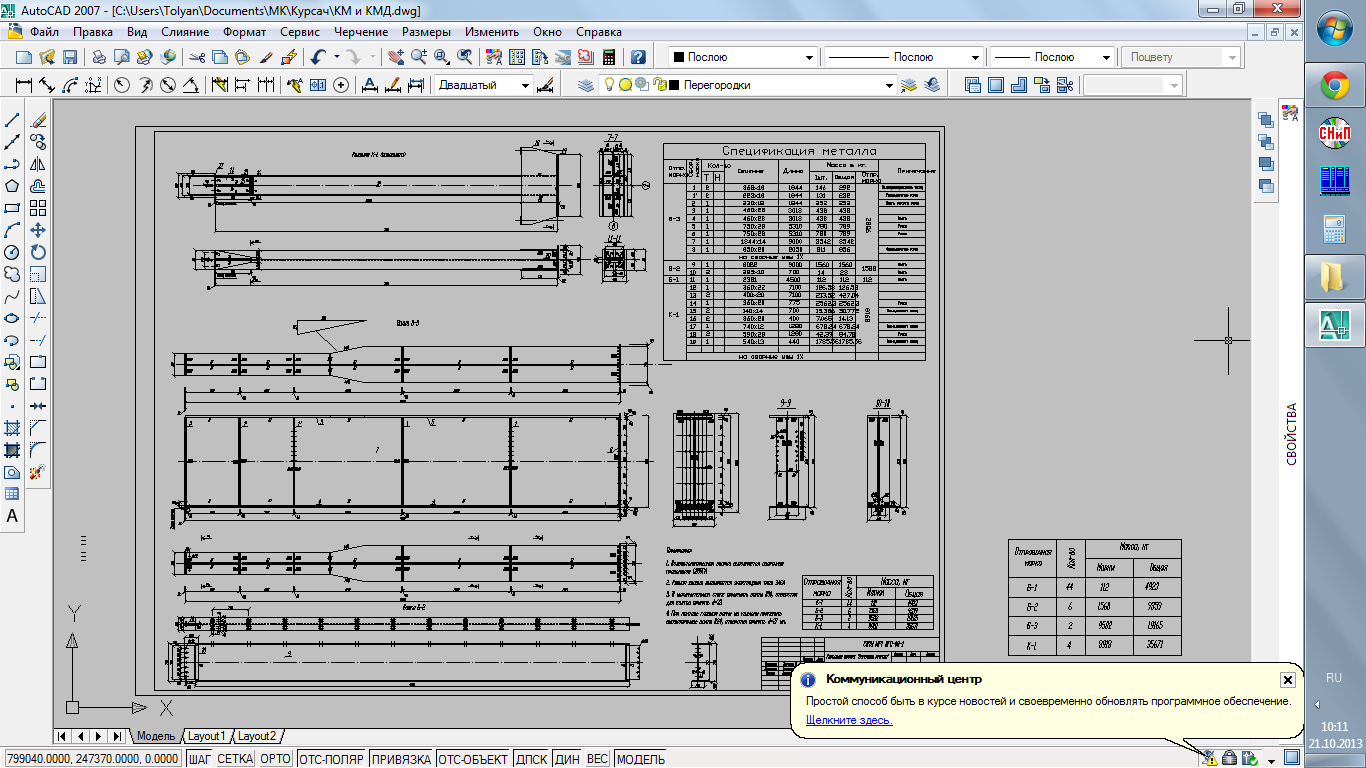The width and height of the screenshot is (1366, 768).
Task: Select the Table tool
Action: (x=13, y=494)
